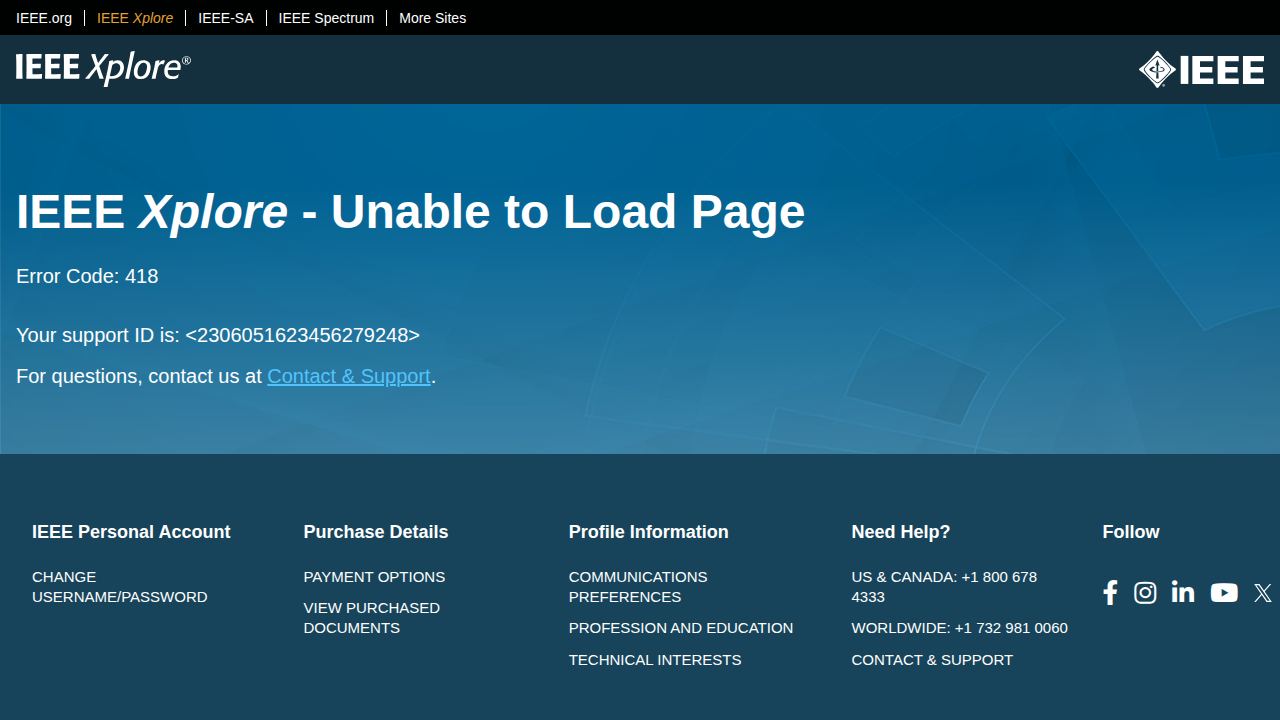View Purchased Documents link
Screen dimensions: 1280x720
coord(372,618)
